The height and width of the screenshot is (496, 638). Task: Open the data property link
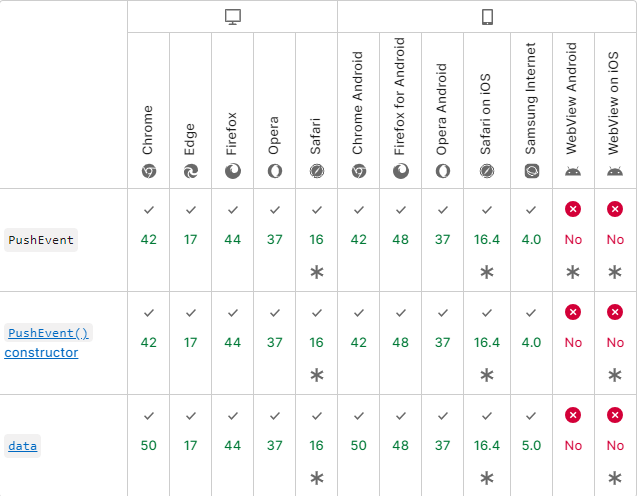point(22,446)
